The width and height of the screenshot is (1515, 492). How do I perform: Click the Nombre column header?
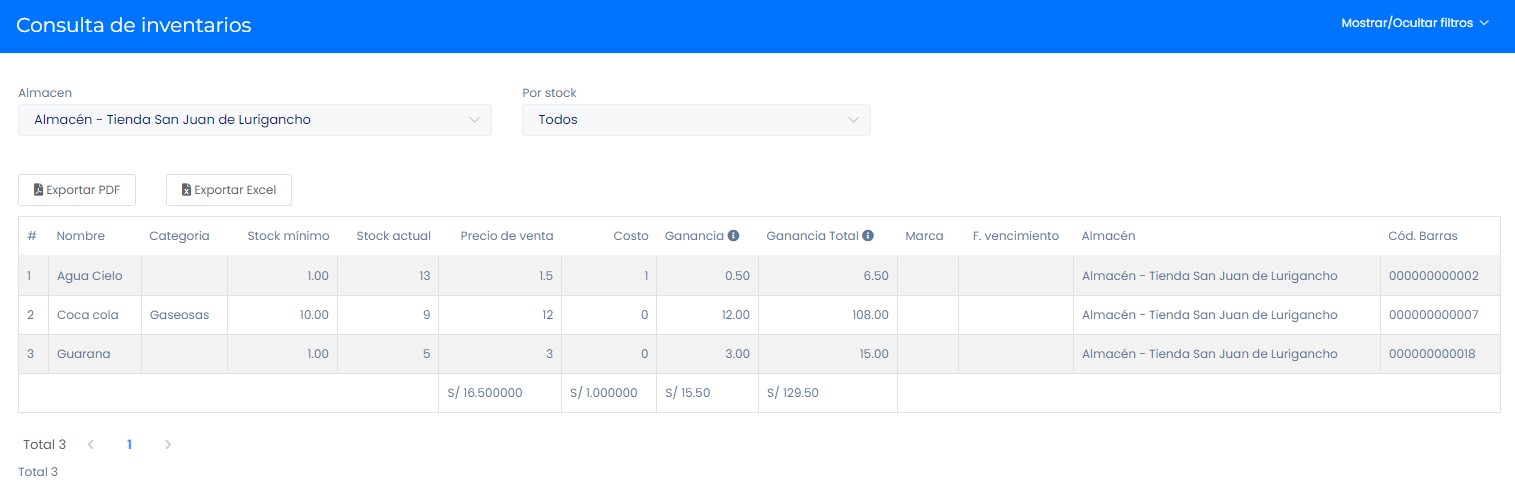tap(80, 236)
